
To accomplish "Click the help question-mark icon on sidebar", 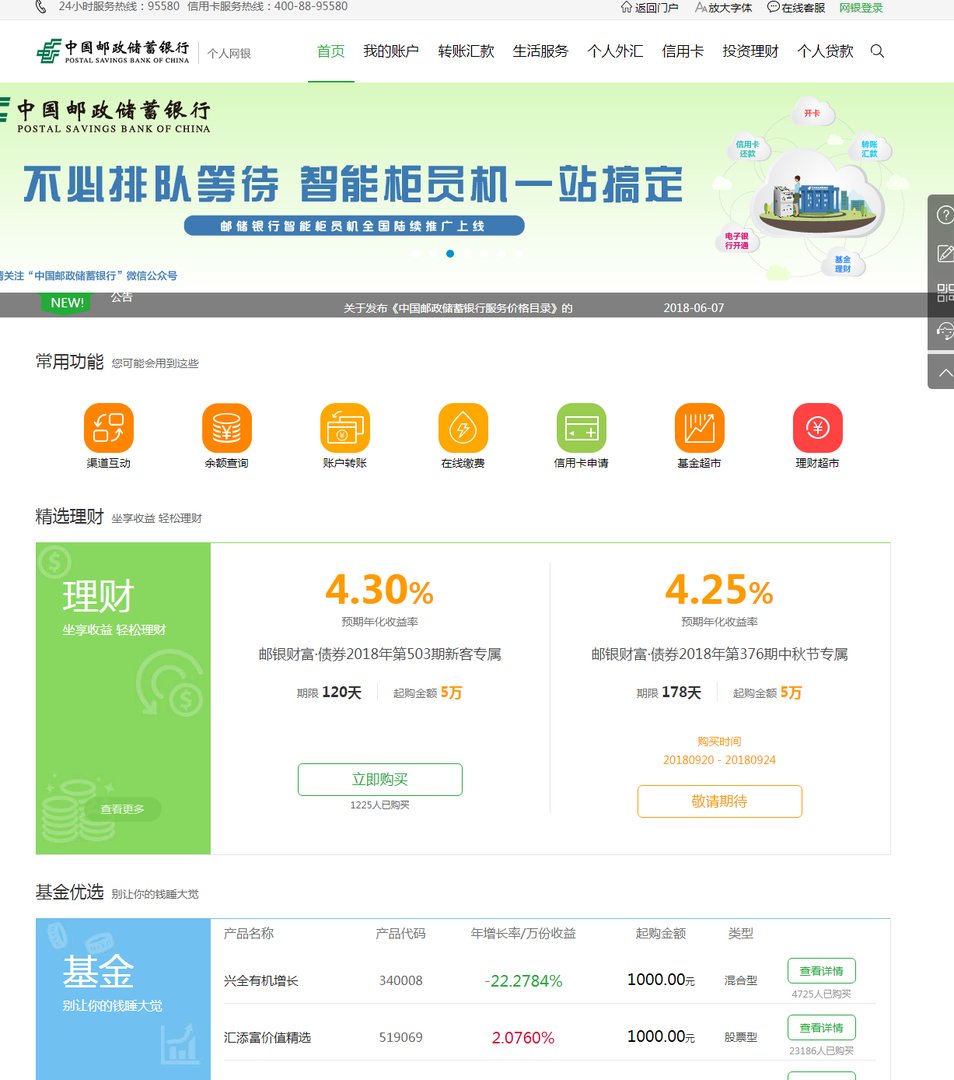I will point(944,213).
